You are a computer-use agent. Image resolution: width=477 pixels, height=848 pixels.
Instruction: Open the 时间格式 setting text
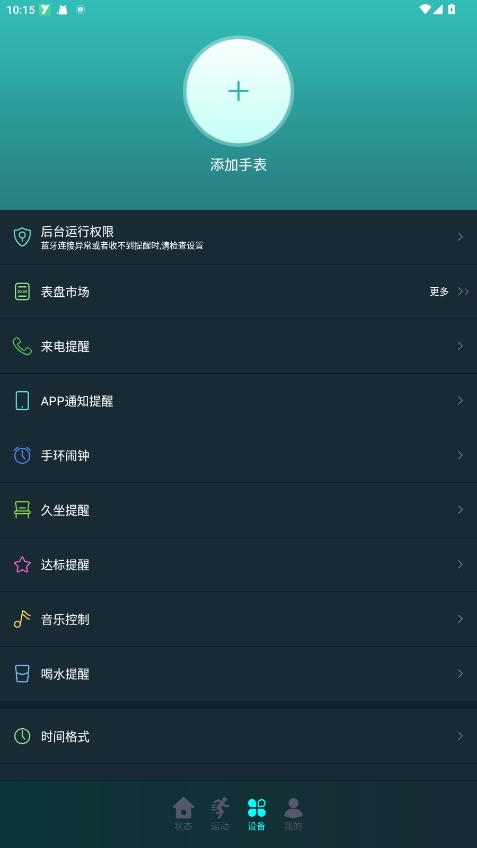(x=65, y=737)
